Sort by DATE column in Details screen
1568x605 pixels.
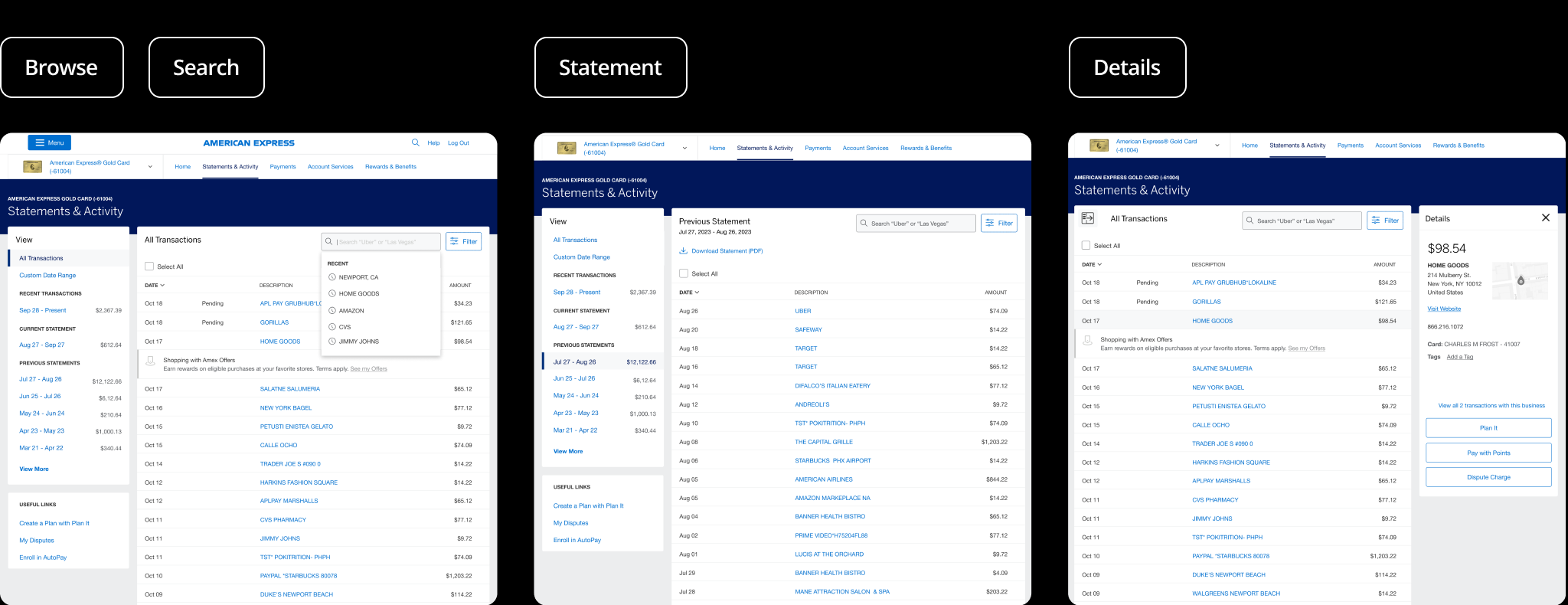pos(1092,264)
